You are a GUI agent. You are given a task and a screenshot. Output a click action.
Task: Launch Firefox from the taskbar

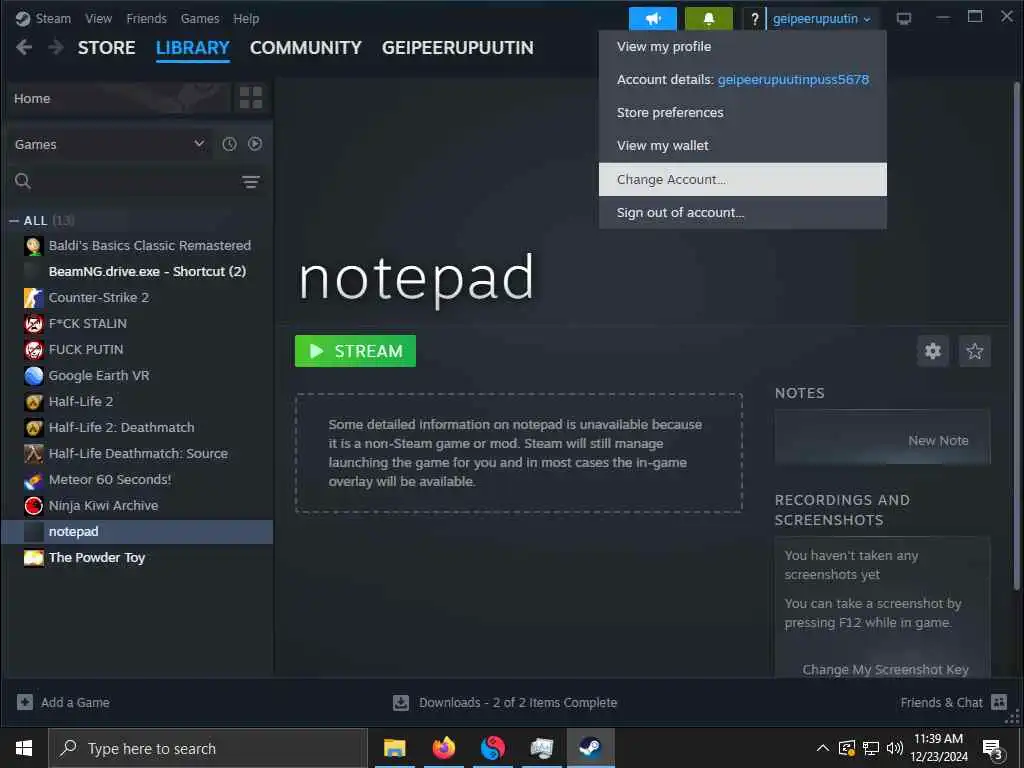click(443, 748)
